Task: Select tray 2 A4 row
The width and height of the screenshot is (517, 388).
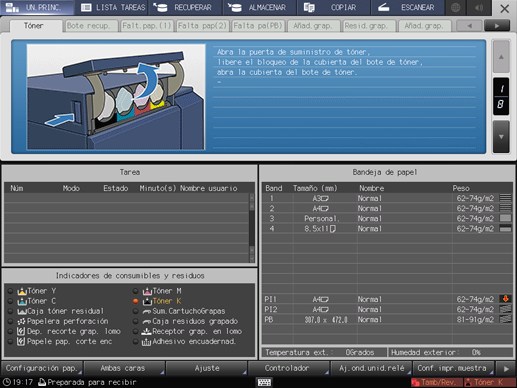Action: click(387, 208)
